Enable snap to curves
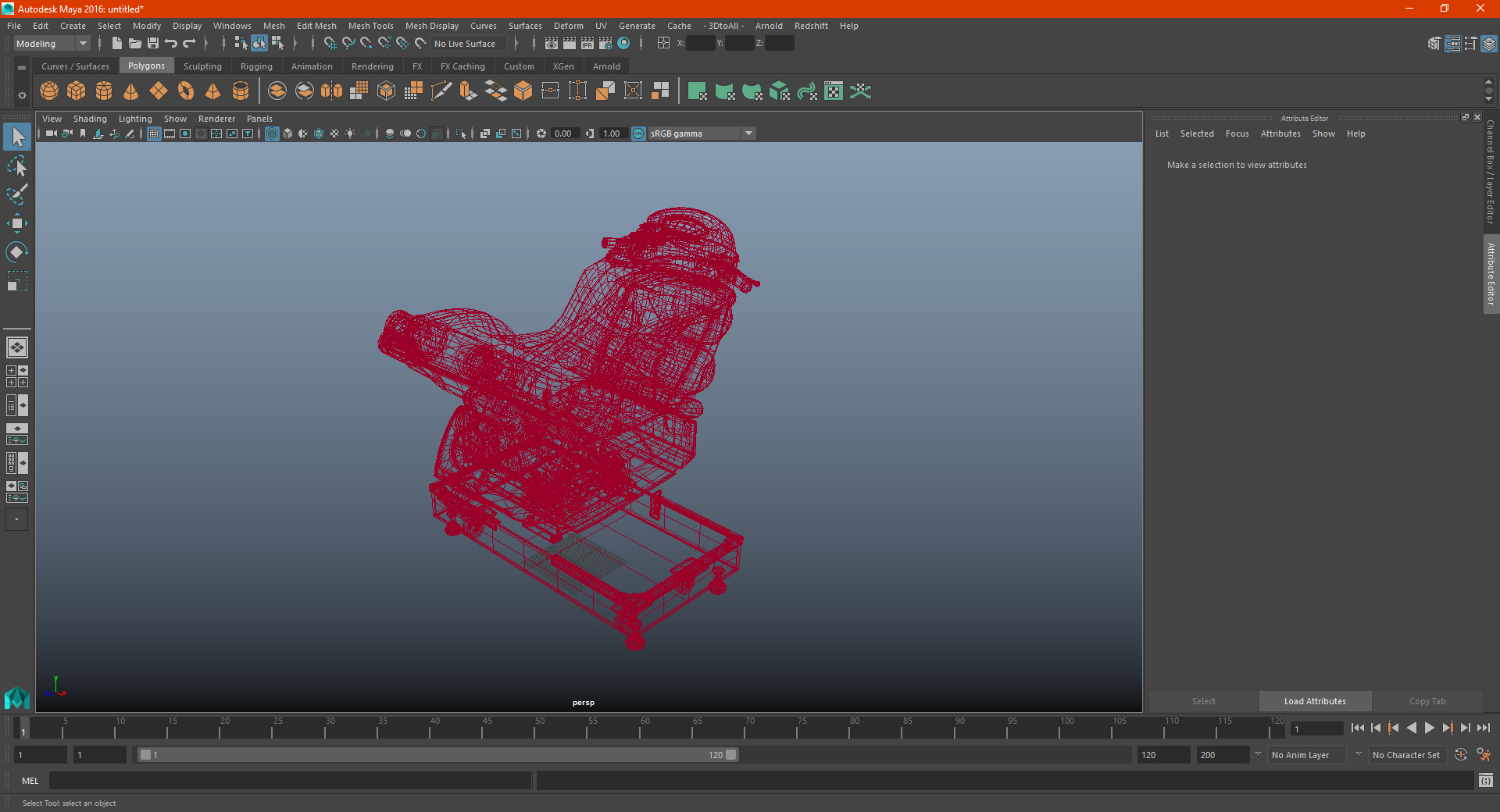This screenshot has height=812, width=1500. point(348,44)
